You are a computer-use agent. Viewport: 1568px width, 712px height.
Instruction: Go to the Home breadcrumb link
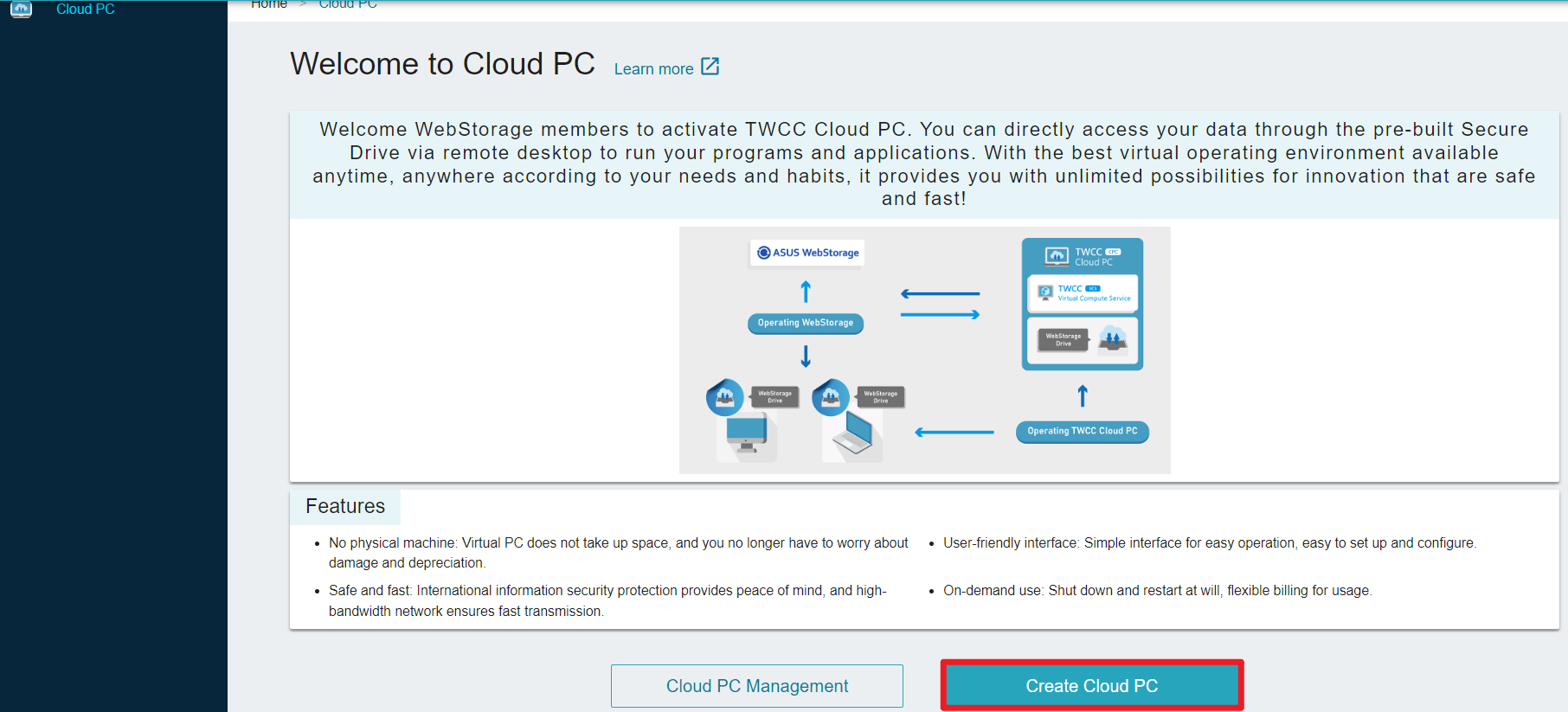click(x=269, y=4)
